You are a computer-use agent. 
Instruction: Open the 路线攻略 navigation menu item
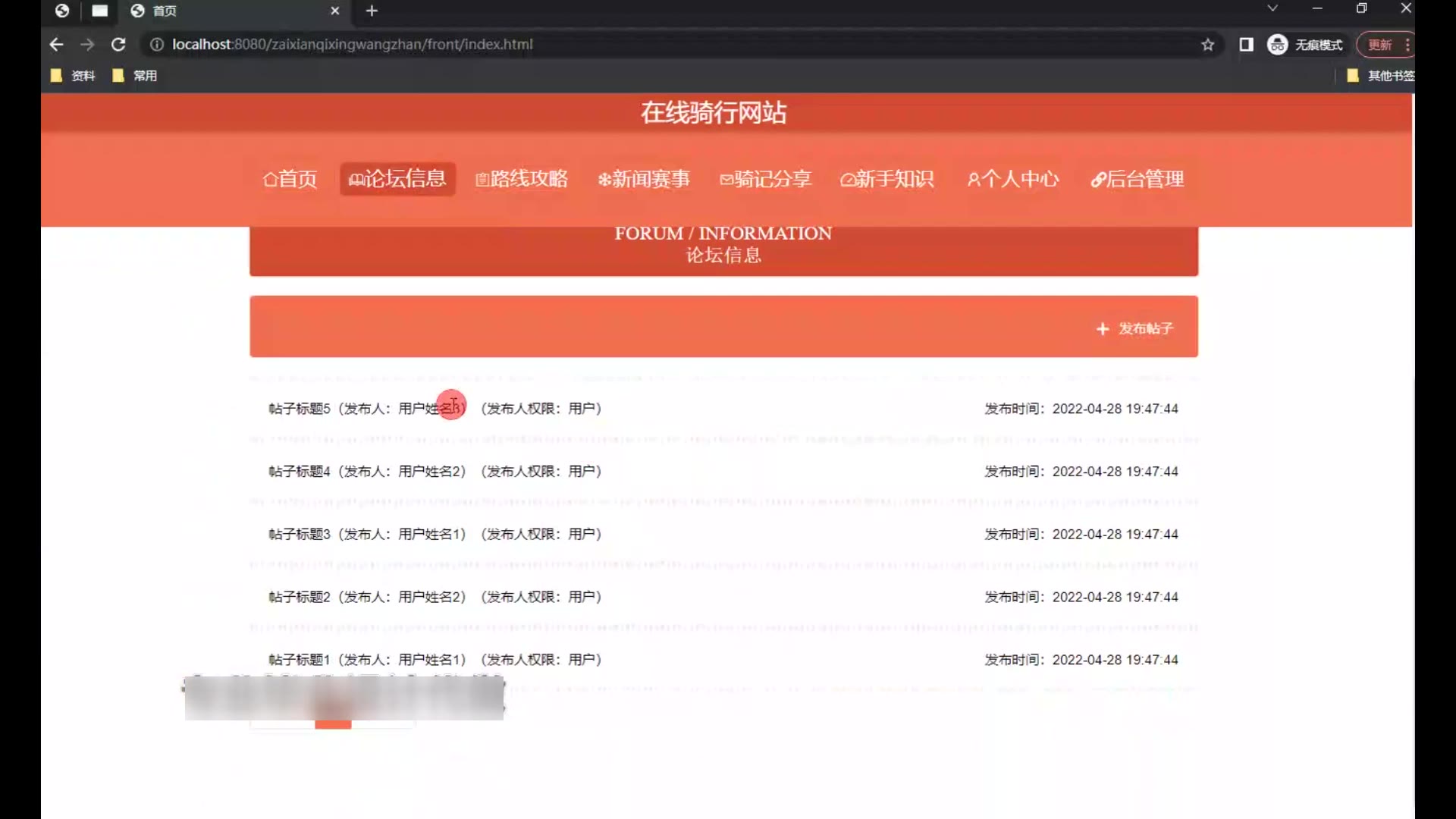coord(522,179)
